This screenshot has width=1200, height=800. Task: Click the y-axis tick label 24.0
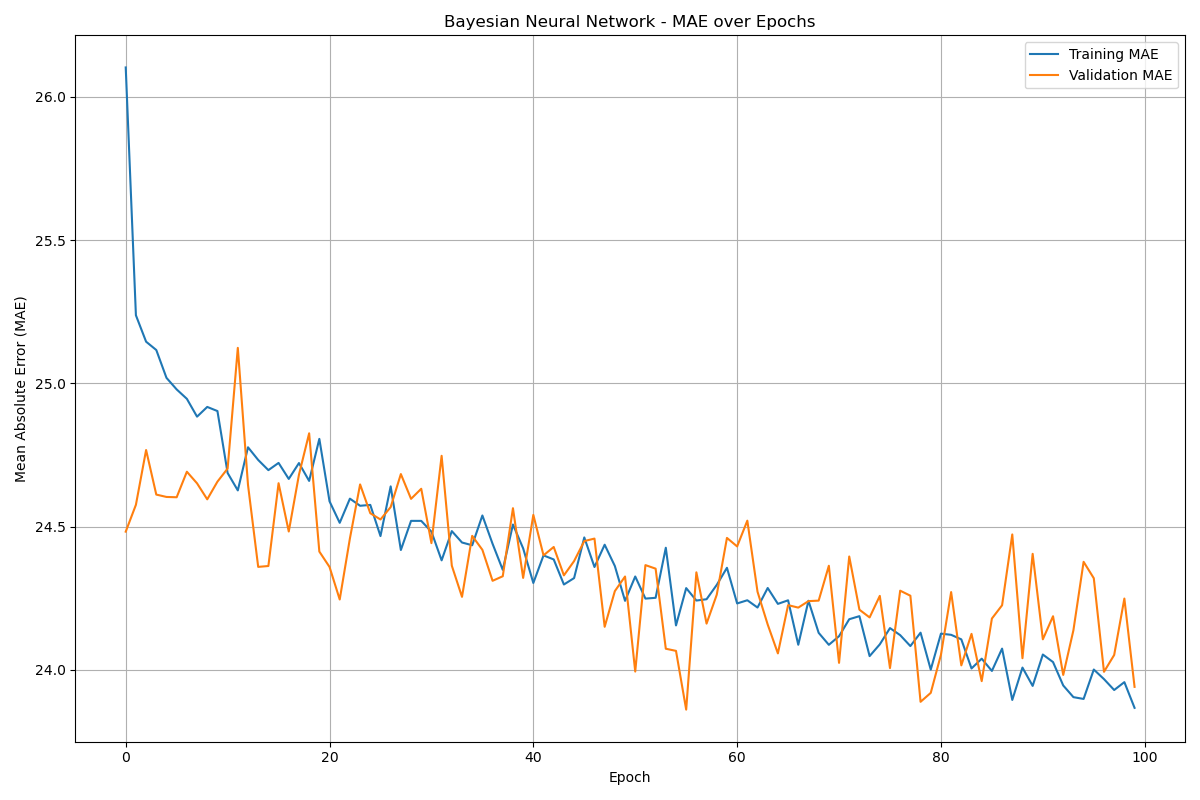52,670
